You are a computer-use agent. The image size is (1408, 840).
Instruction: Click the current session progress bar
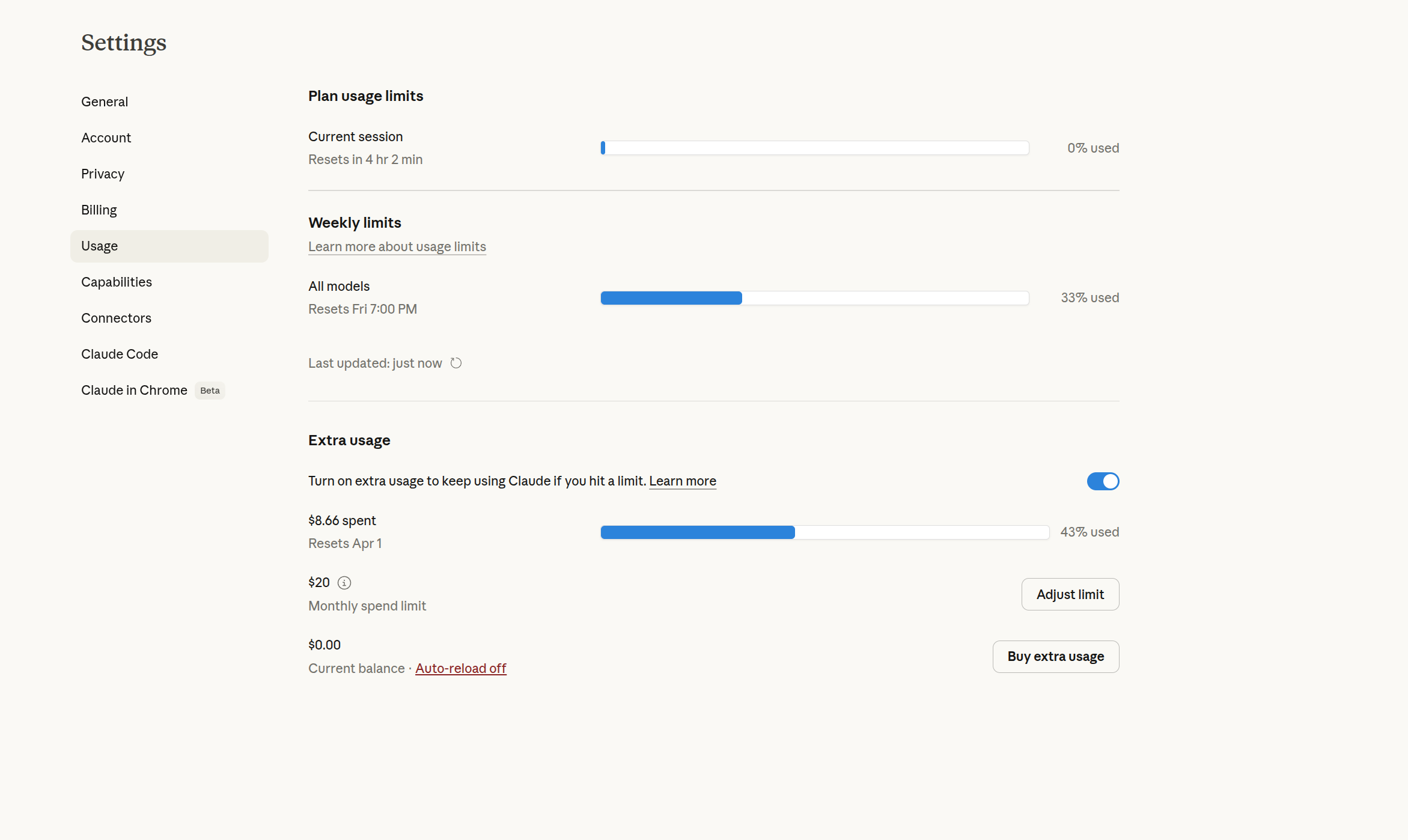pos(814,148)
